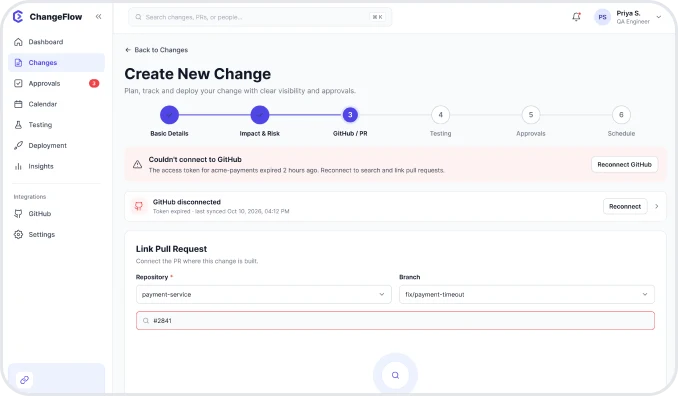Click the GitHub icon in Integrations
Image resolution: width=678 pixels, height=396 pixels.
(x=18, y=214)
